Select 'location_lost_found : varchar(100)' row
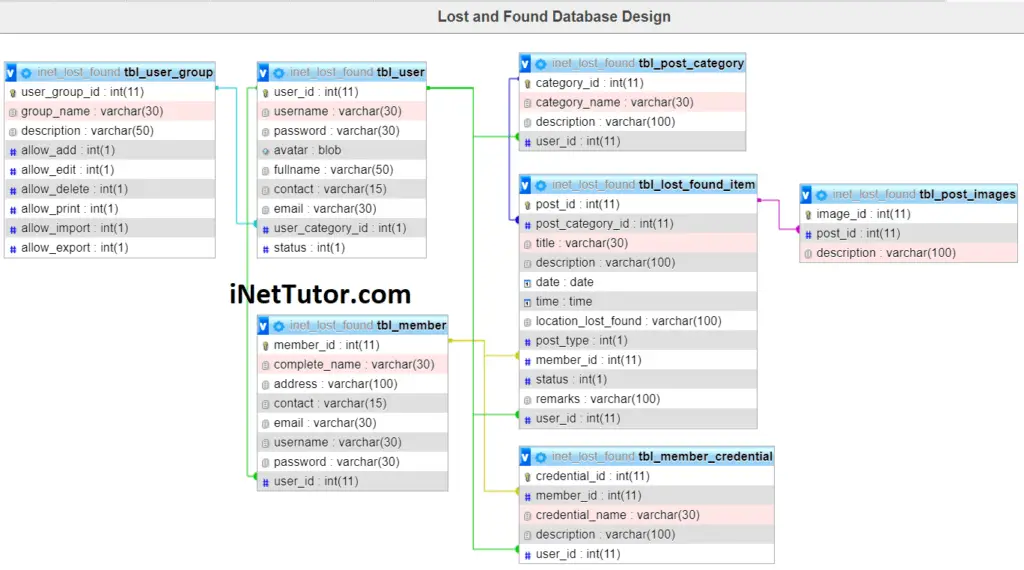1024x570 pixels. pos(638,321)
